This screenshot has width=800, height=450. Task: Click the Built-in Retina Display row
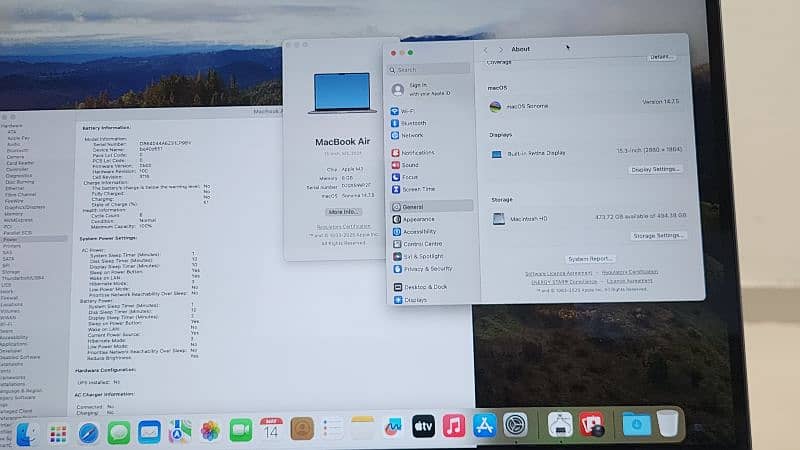[x=586, y=153]
